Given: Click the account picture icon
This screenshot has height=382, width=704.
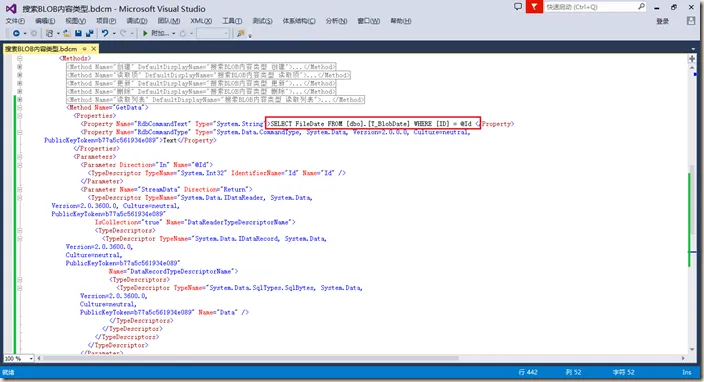Looking at the screenshot, I should coord(691,21).
